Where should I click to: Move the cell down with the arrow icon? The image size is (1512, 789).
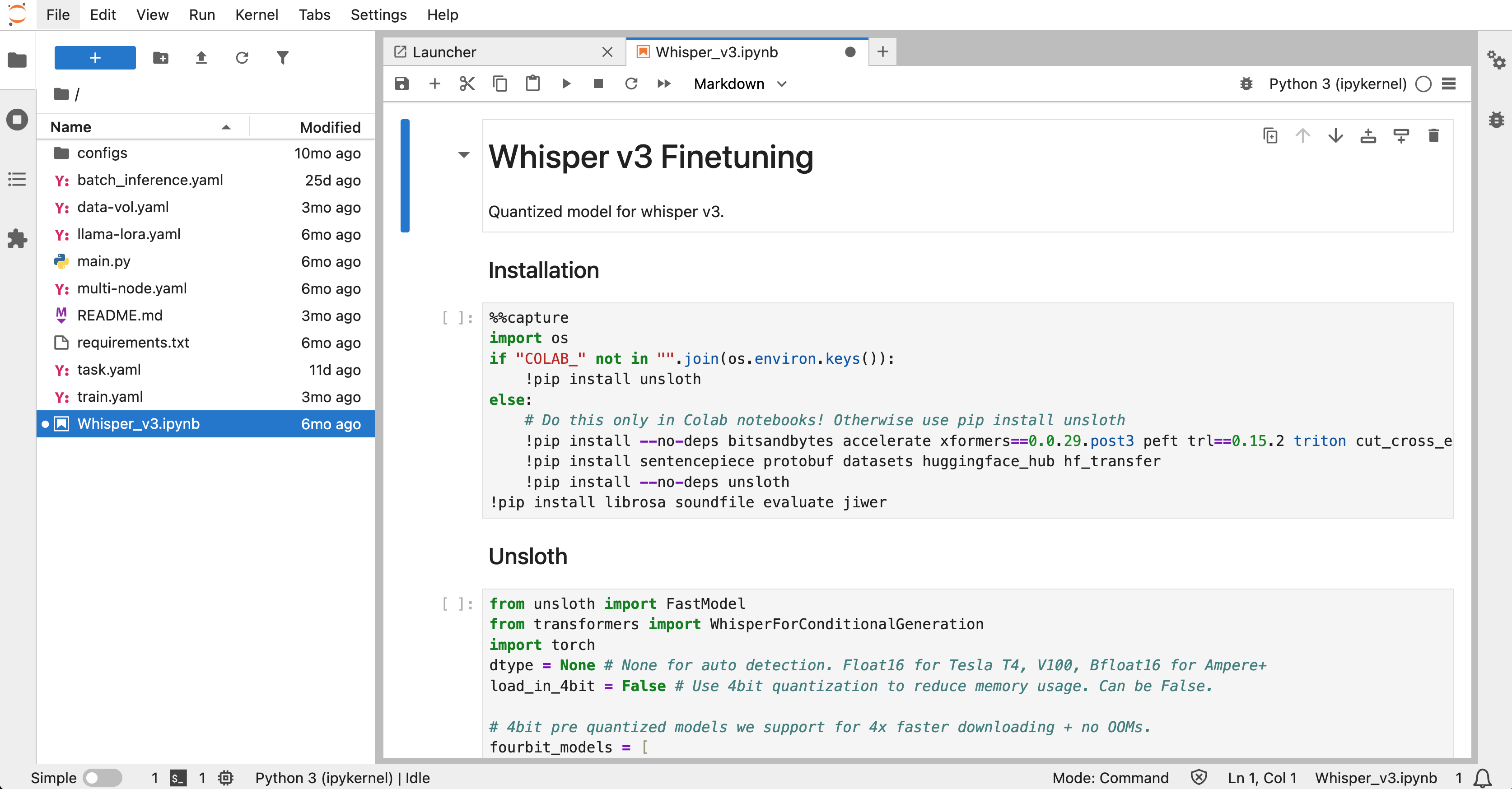[1335, 135]
